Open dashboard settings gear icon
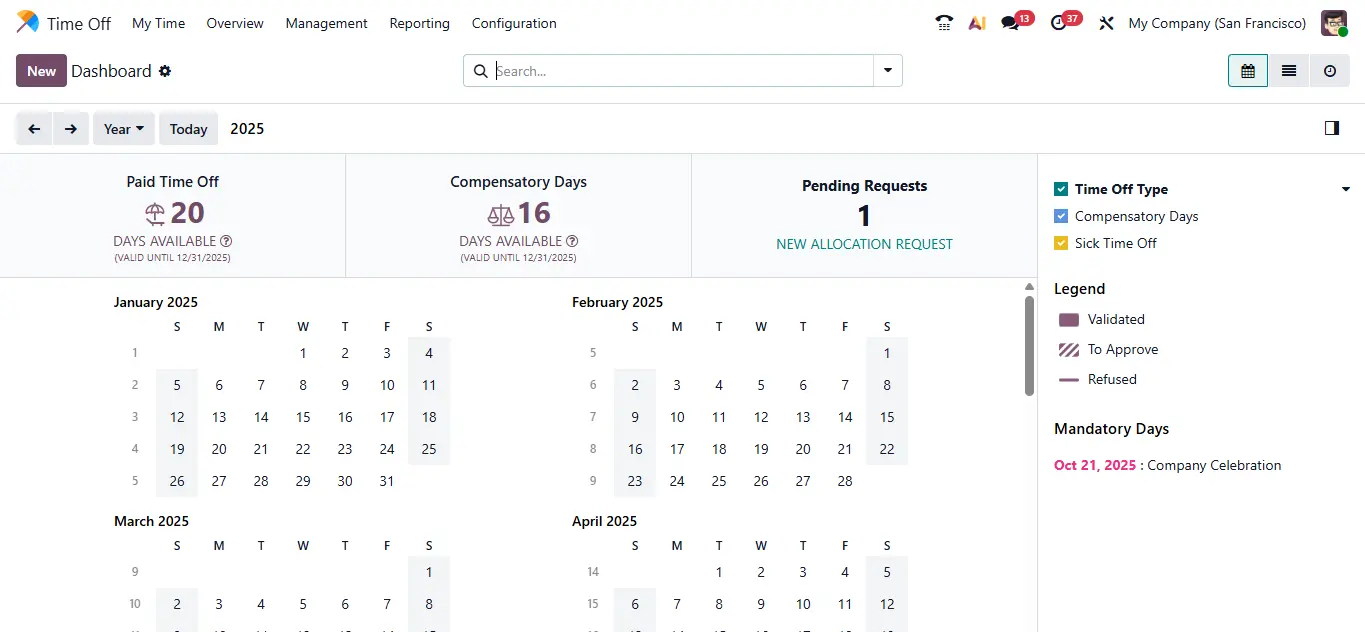The image size is (1365, 632). pyautogui.click(x=165, y=71)
